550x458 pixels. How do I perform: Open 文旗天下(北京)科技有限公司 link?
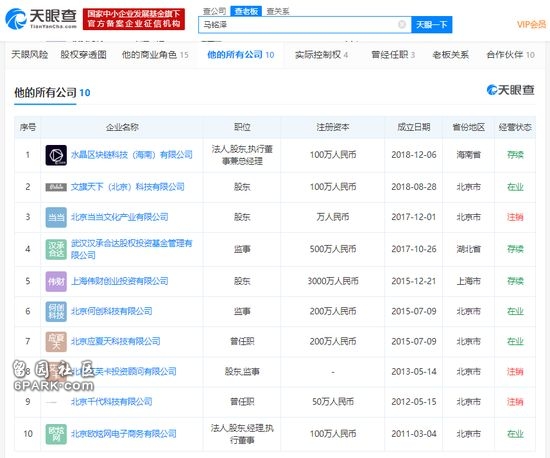pyautogui.click(x=128, y=187)
